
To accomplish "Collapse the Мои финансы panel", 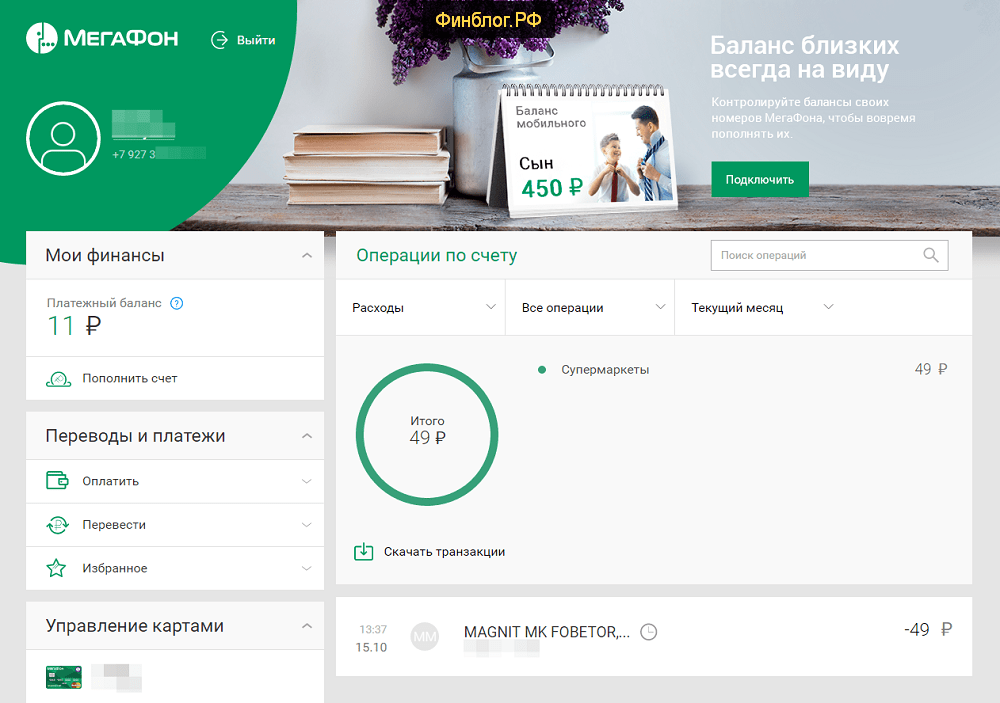I will pyautogui.click(x=307, y=256).
